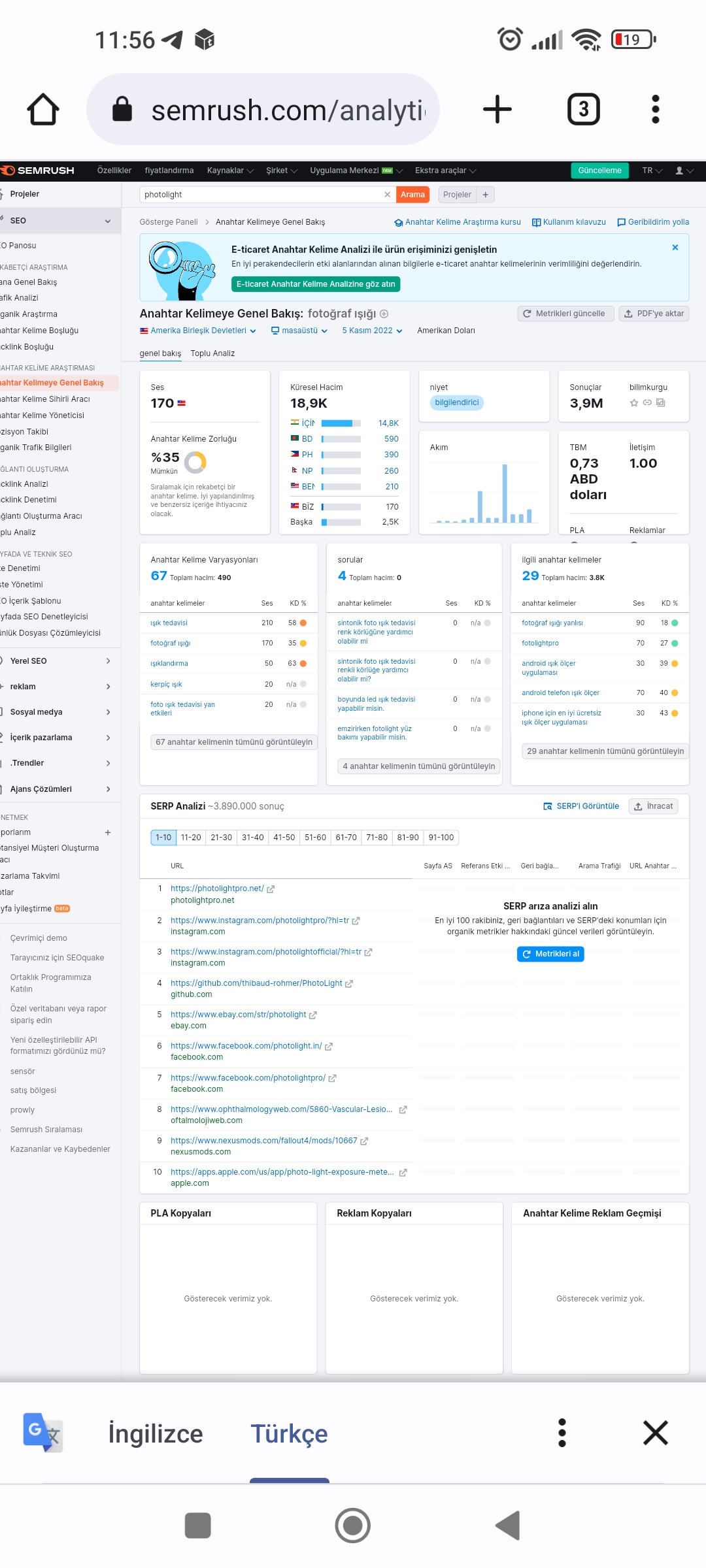Screen dimensions: 706x1568
Task: Tap the Google Translate icon
Action: point(42,1433)
